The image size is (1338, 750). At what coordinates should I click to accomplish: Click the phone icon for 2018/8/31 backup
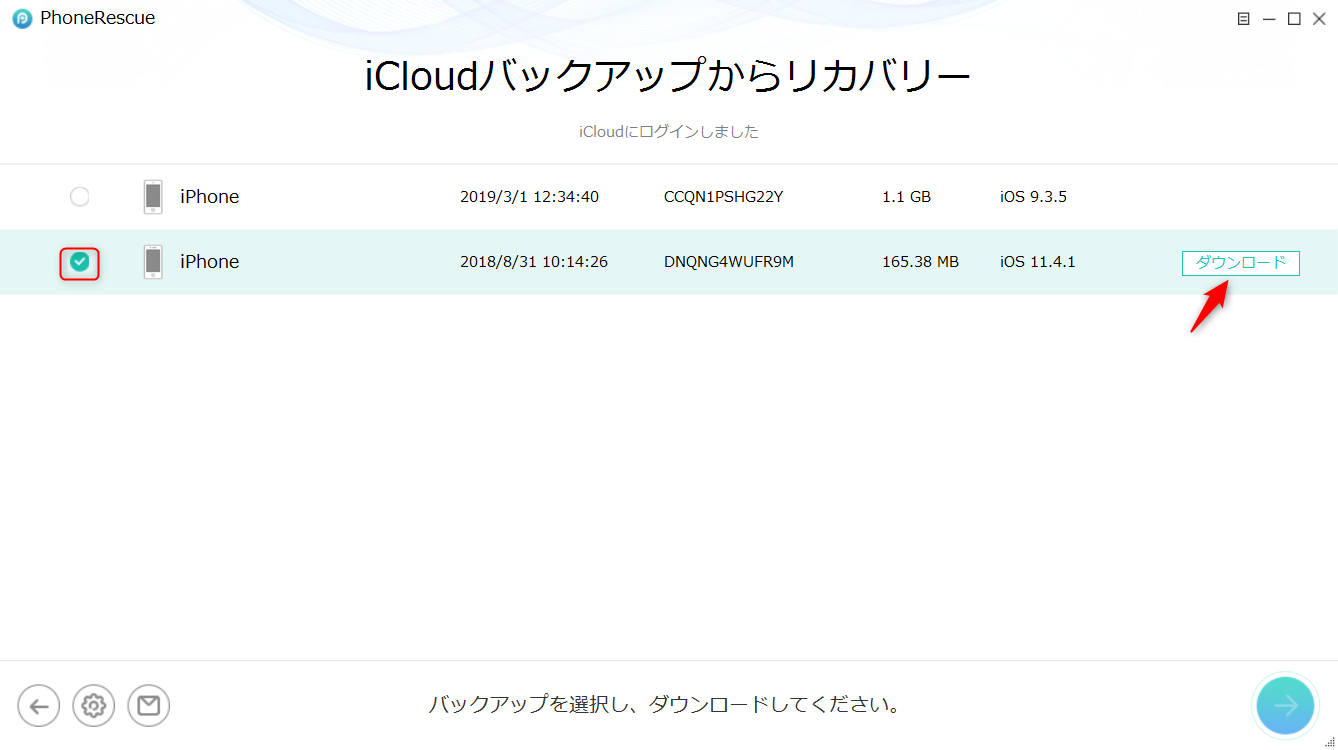point(153,262)
